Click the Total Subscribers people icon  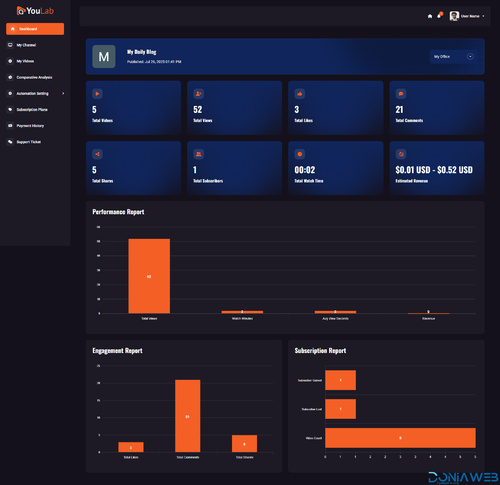(x=199, y=154)
